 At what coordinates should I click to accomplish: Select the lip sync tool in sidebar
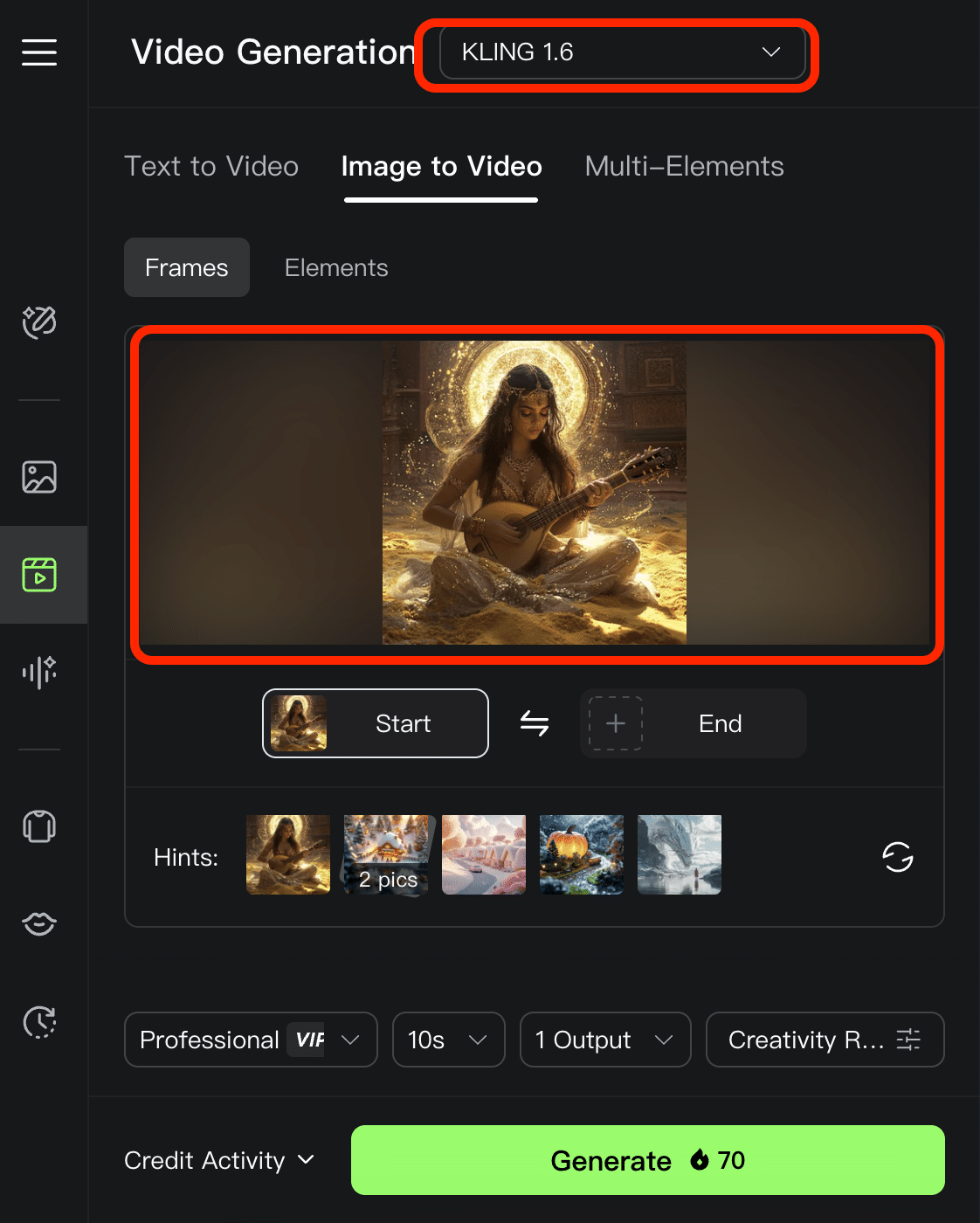38,923
